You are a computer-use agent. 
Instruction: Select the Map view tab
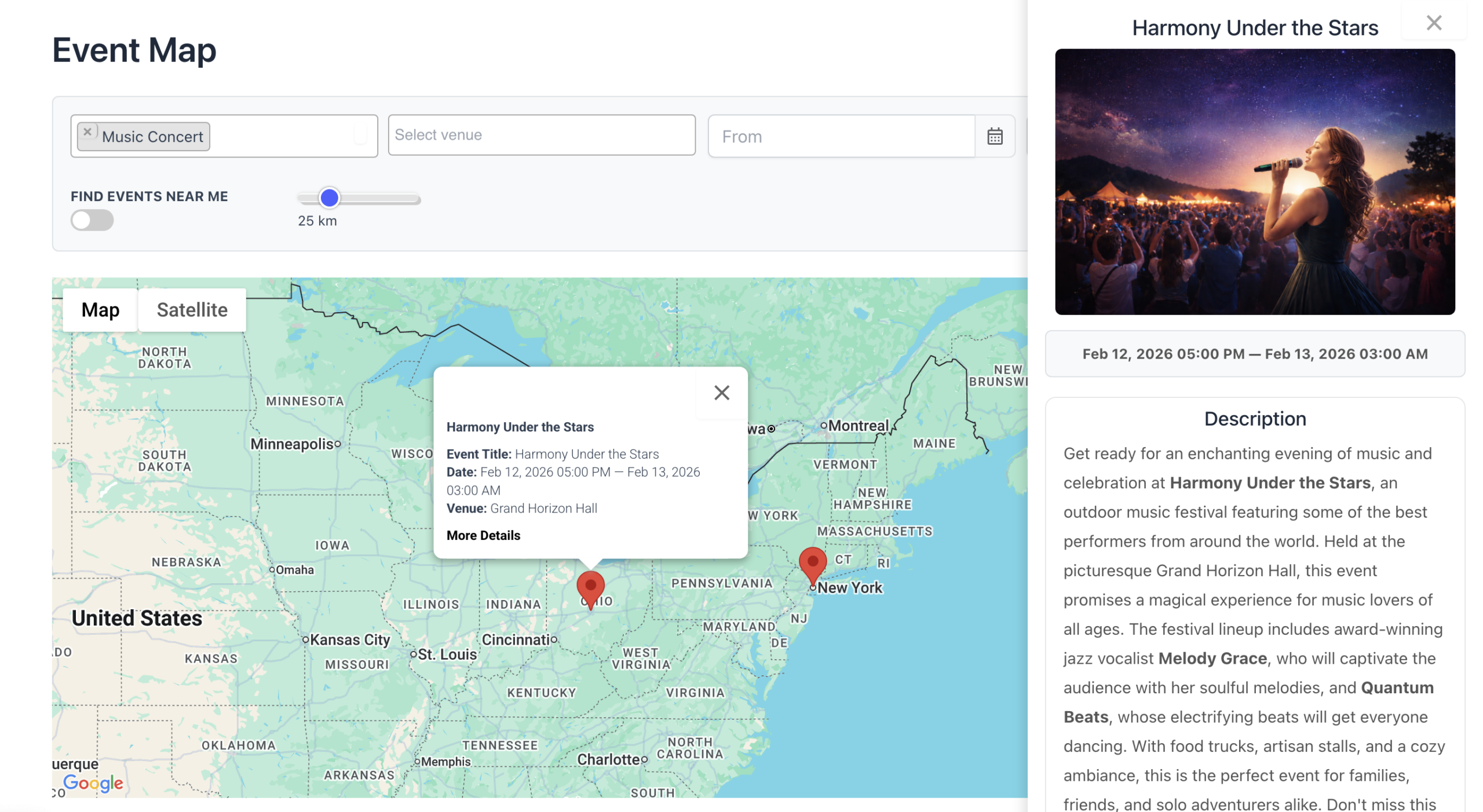click(x=100, y=310)
